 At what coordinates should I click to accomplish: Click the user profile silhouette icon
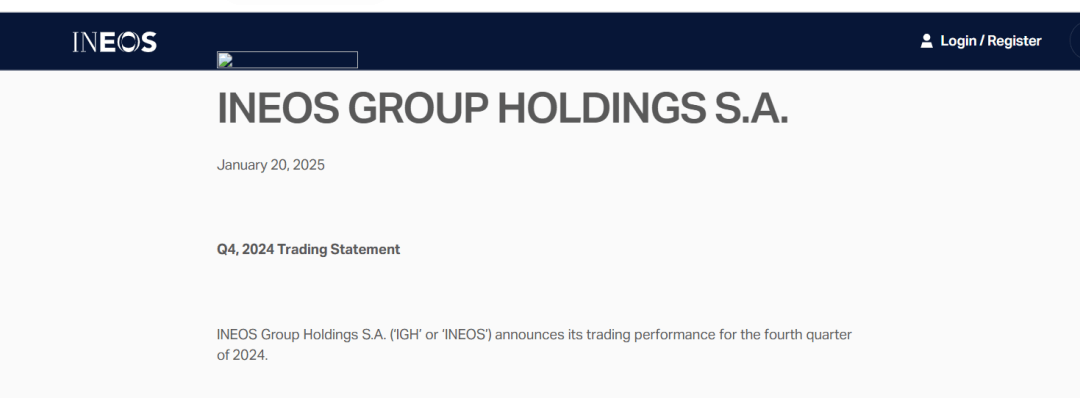click(926, 41)
